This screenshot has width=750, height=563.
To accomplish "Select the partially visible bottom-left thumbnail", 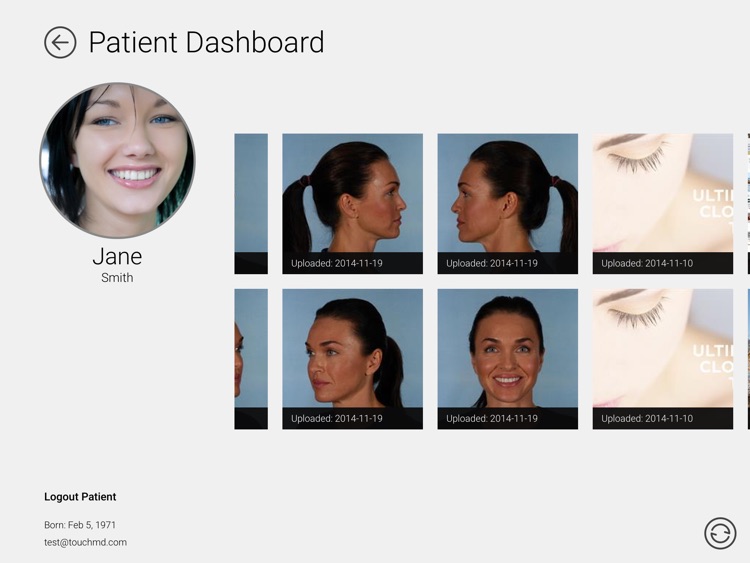I will [x=251, y=359].
